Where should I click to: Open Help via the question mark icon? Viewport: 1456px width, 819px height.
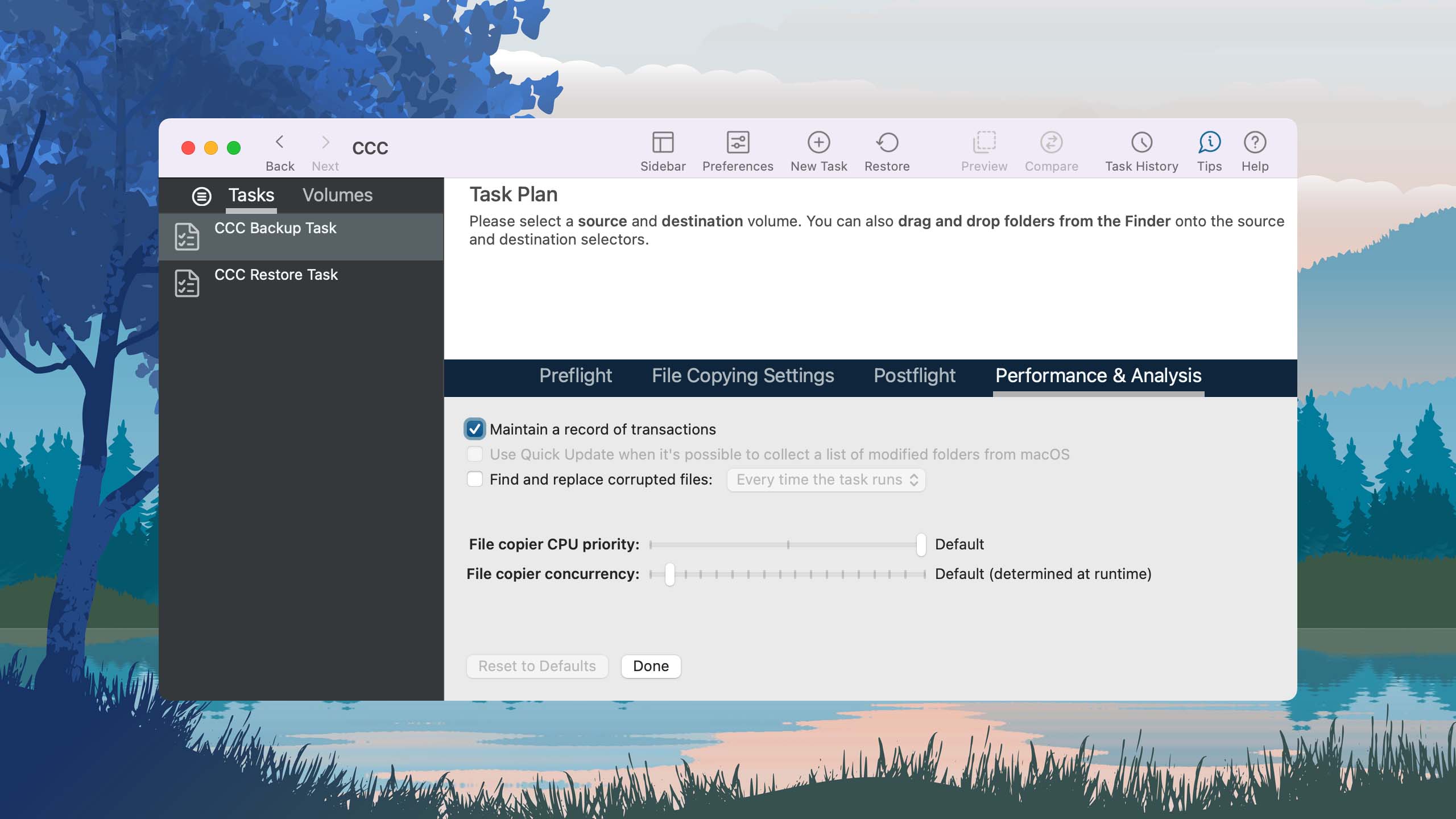[1255, 142]
